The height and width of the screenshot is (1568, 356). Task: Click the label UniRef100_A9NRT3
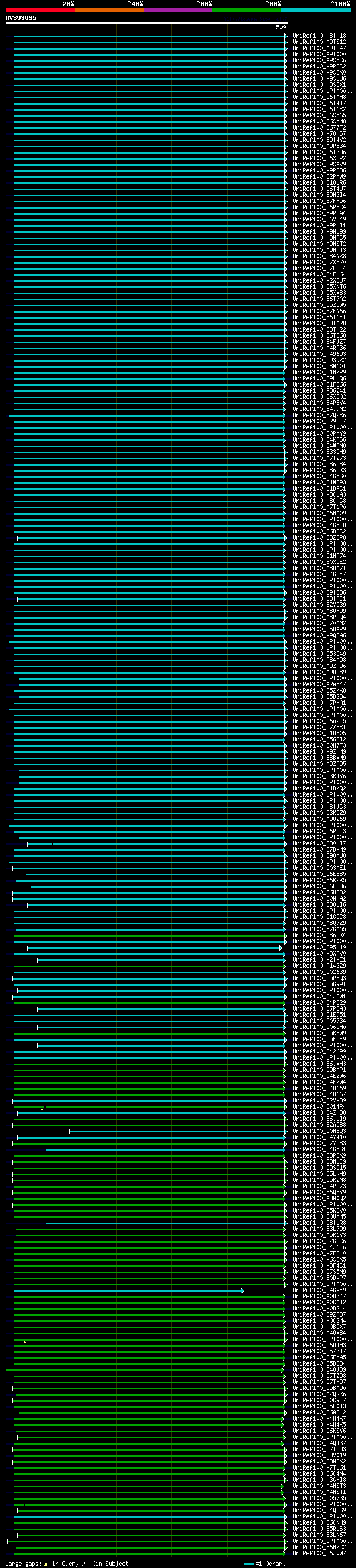coord(319,250)
